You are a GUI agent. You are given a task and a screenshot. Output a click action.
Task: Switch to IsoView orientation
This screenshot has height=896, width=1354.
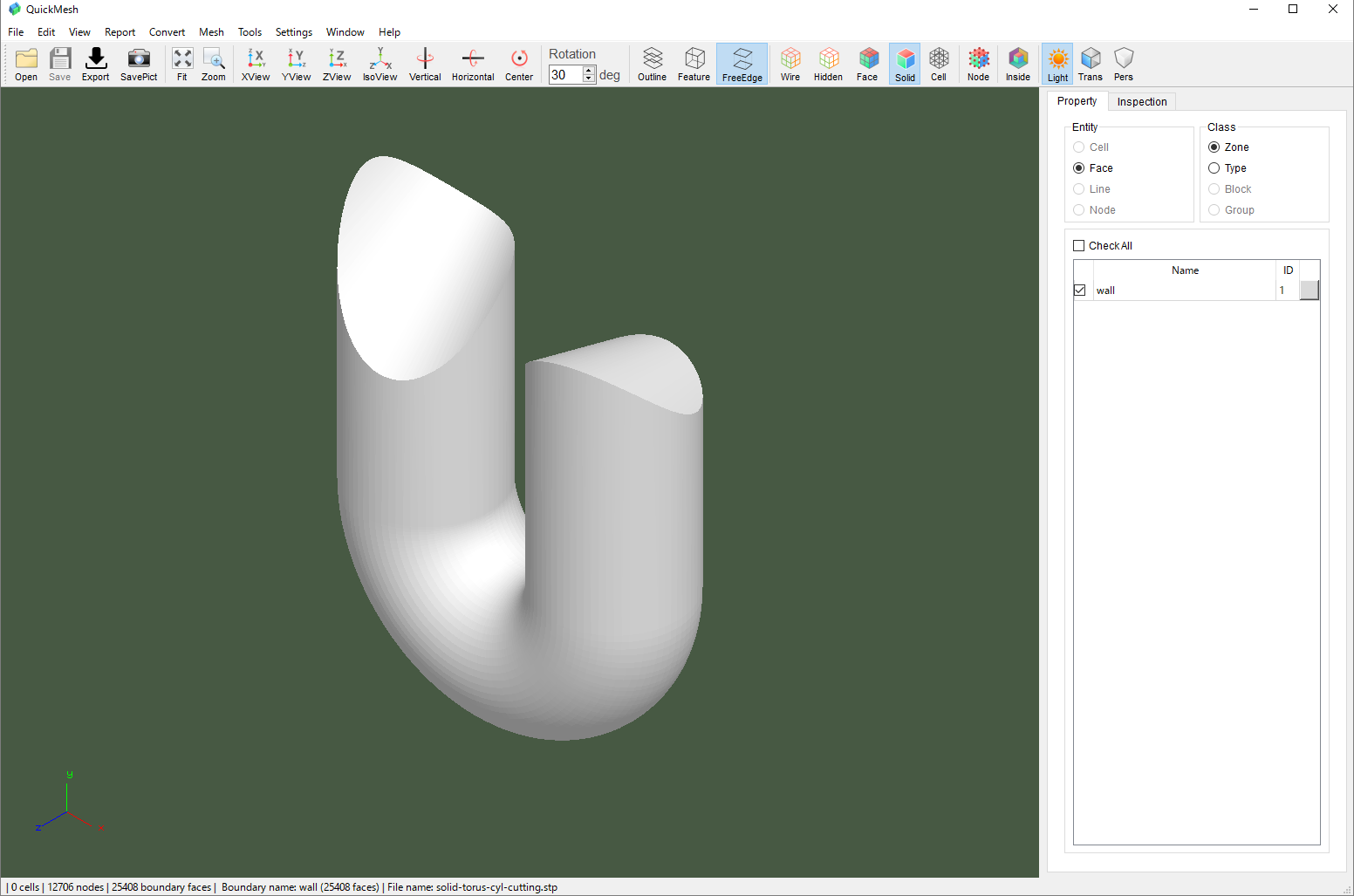tap(380, 65)
